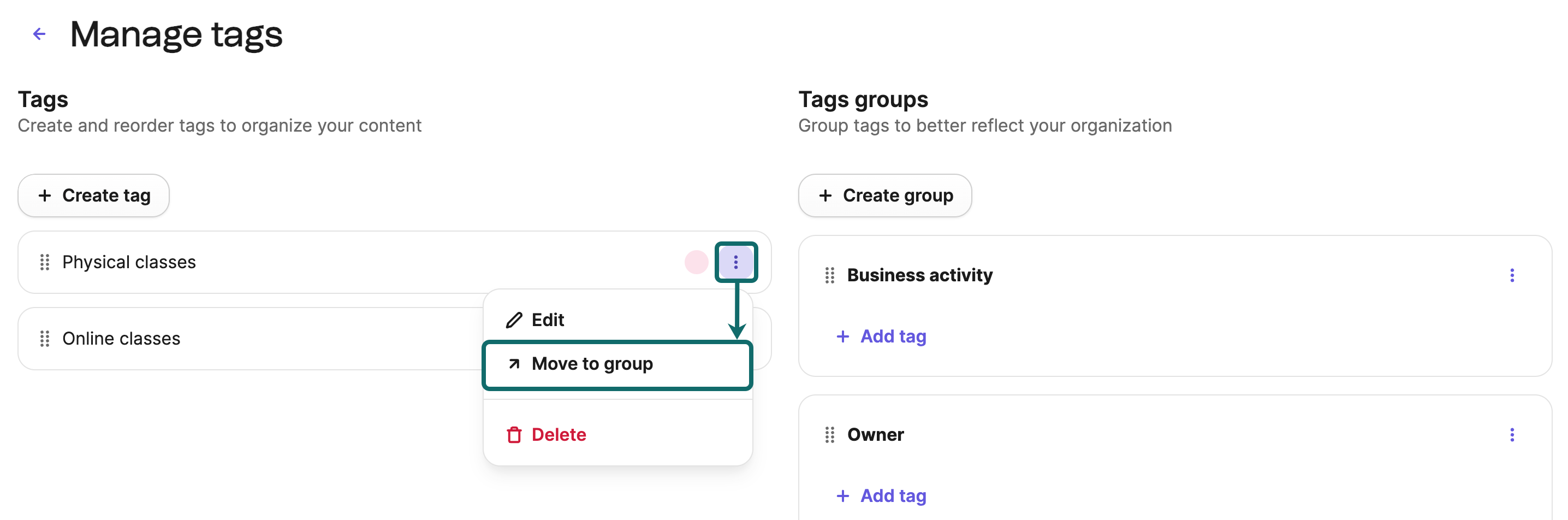Click the trash icon next to Delete
Screen dimensions: 1568x520
[x=514, y=434]
